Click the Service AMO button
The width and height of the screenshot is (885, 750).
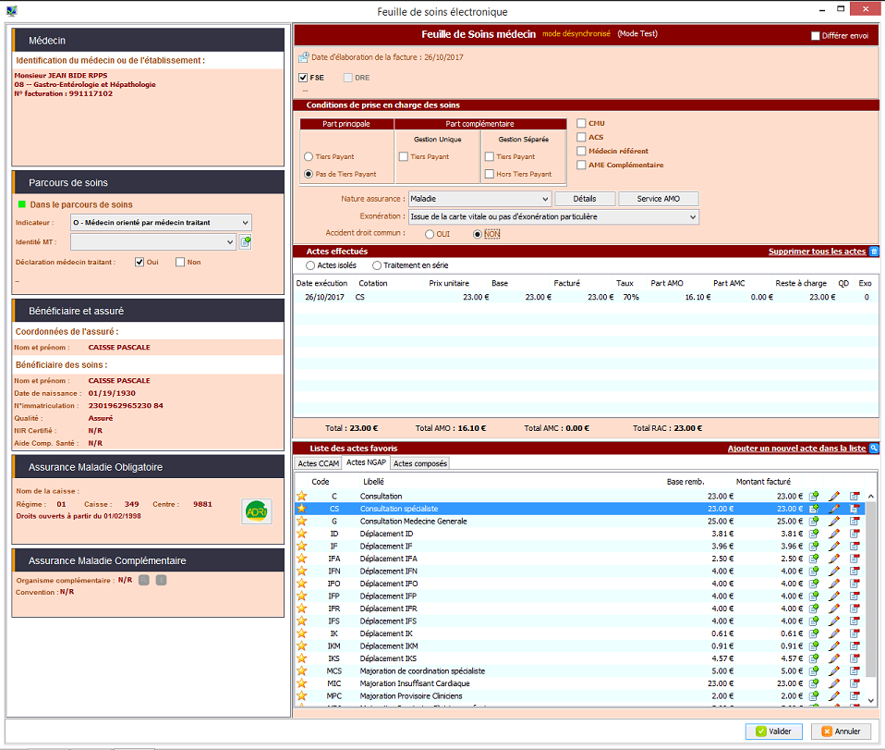[x=658, y=199]
